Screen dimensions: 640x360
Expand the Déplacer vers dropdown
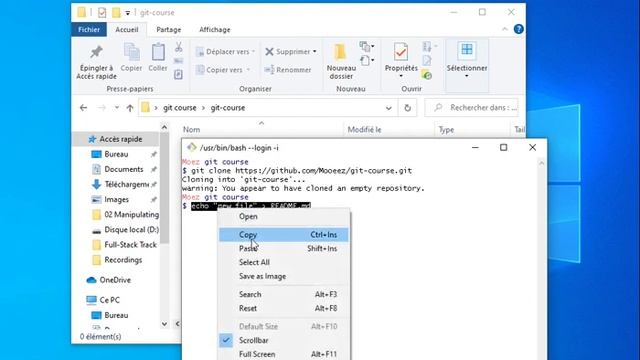pos(253,51)
